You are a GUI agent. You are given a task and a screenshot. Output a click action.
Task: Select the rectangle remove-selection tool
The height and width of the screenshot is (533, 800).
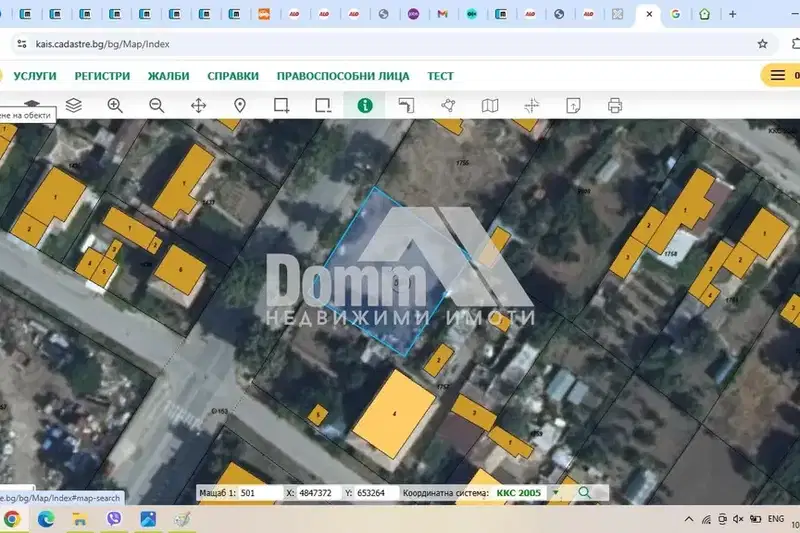point(323,106)
